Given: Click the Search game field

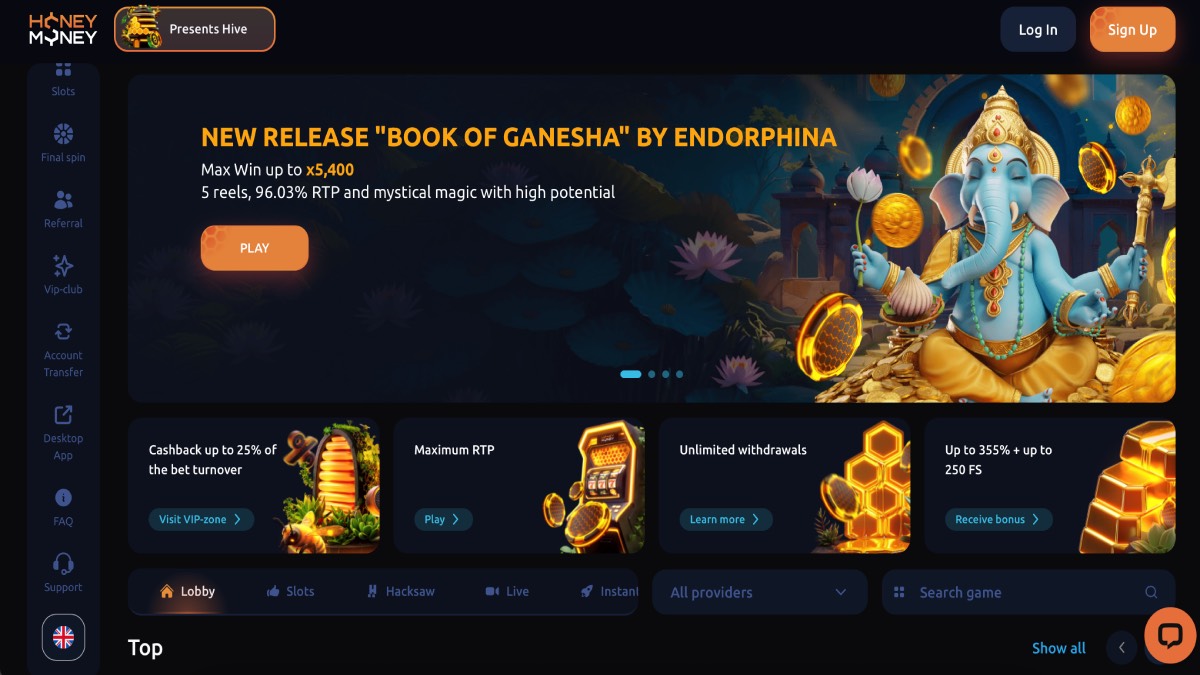Looking at the screenshot, I should click(x=1028, y=592).
